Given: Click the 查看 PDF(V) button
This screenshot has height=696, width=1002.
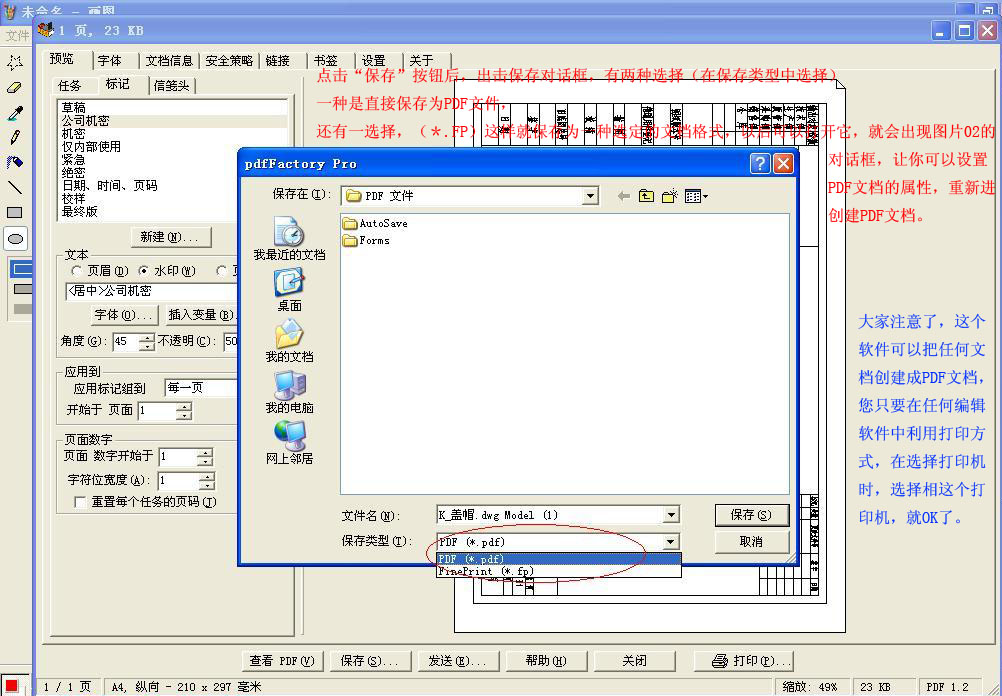Looking at the screenshot, I should tap(282, 661).
